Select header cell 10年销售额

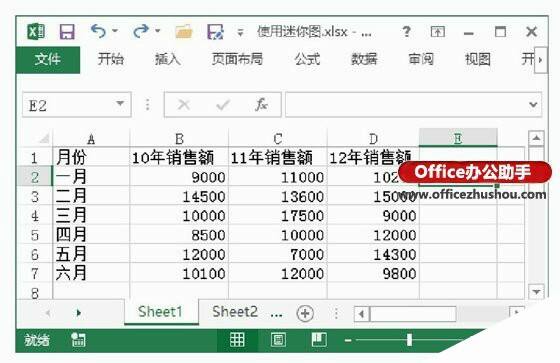tap(179, 158)
